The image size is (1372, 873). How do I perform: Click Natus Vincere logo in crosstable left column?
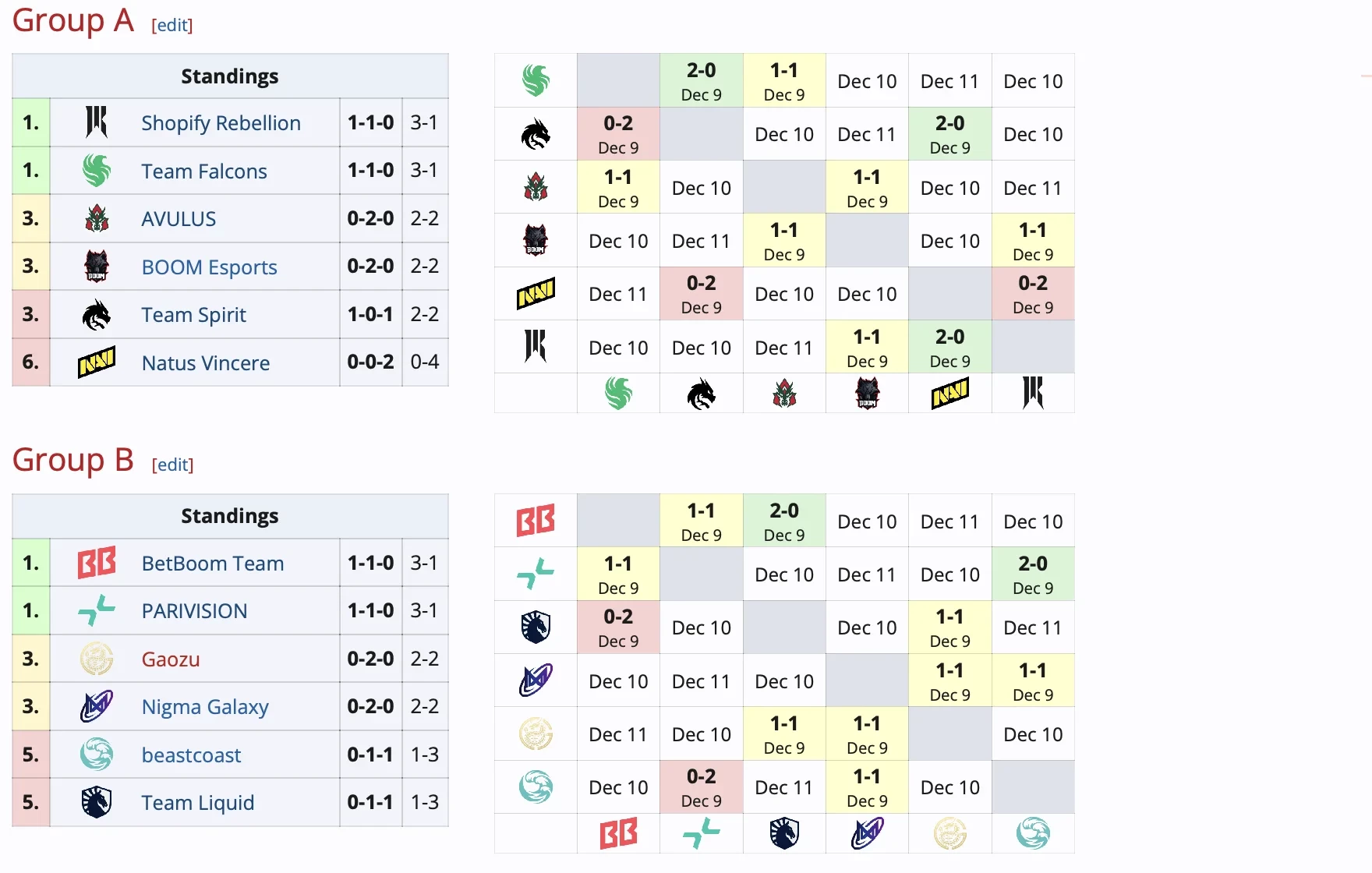coord(536,294)
